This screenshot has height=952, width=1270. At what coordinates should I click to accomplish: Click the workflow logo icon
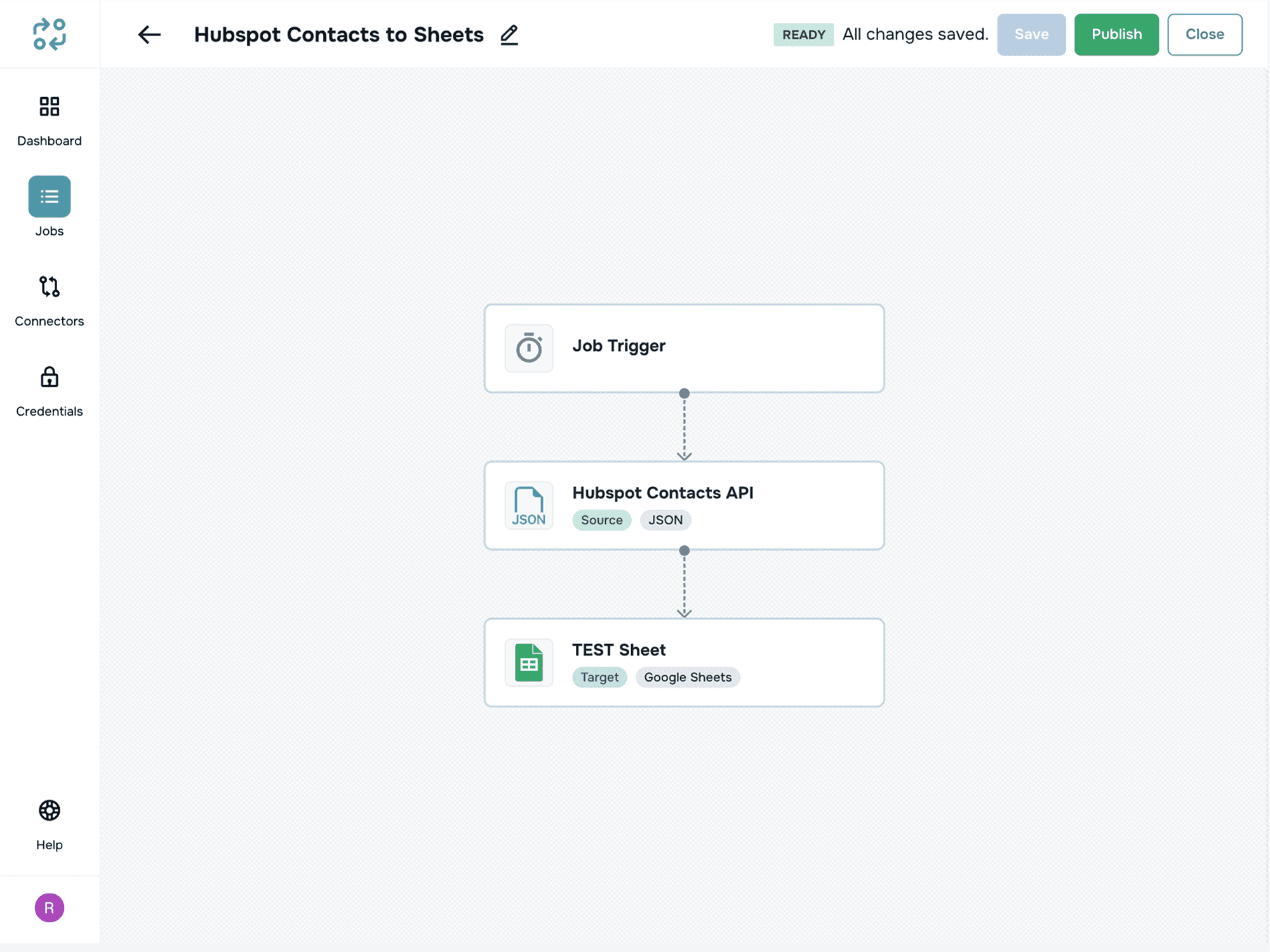(50, 34)
